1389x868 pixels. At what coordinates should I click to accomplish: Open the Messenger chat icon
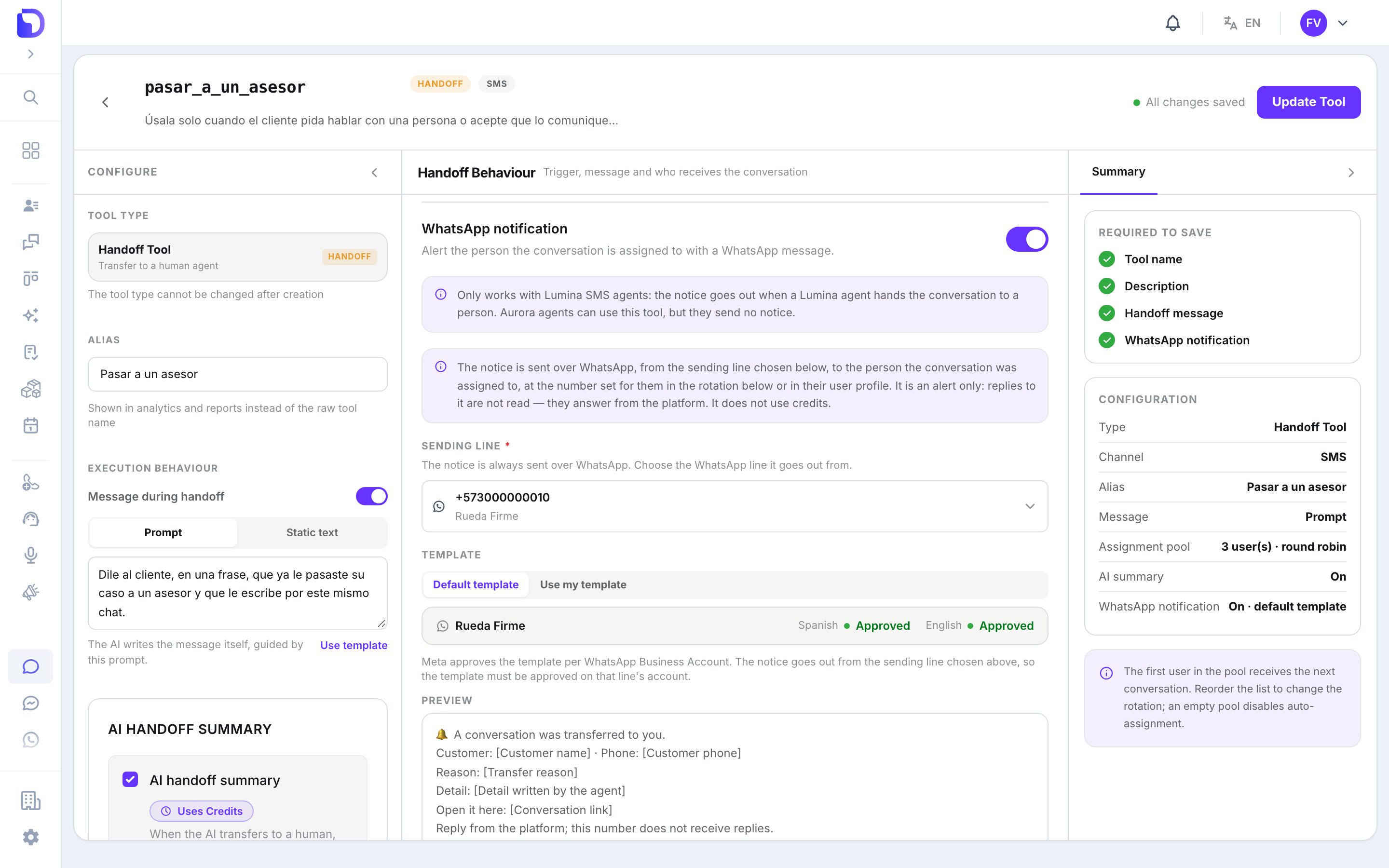click(x=30, y=703)
